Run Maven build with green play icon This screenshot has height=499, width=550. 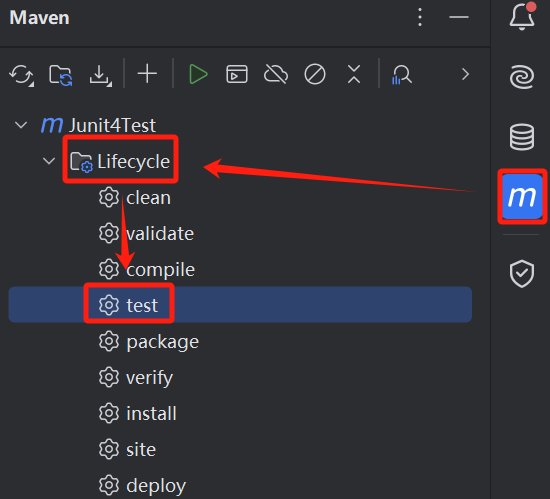pos(198,74)
